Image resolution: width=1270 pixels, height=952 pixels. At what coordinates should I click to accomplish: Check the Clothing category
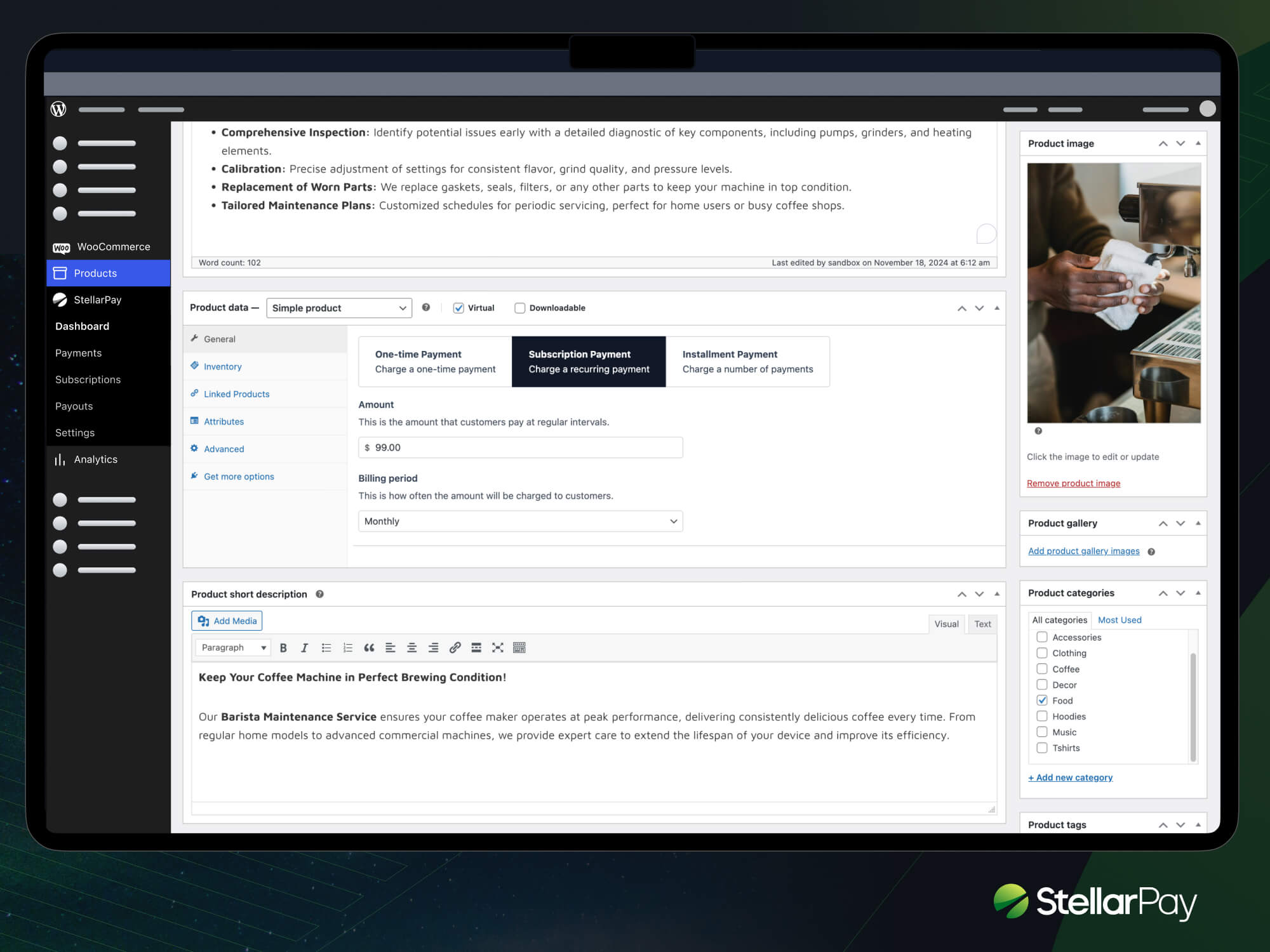coord(1042,653)
